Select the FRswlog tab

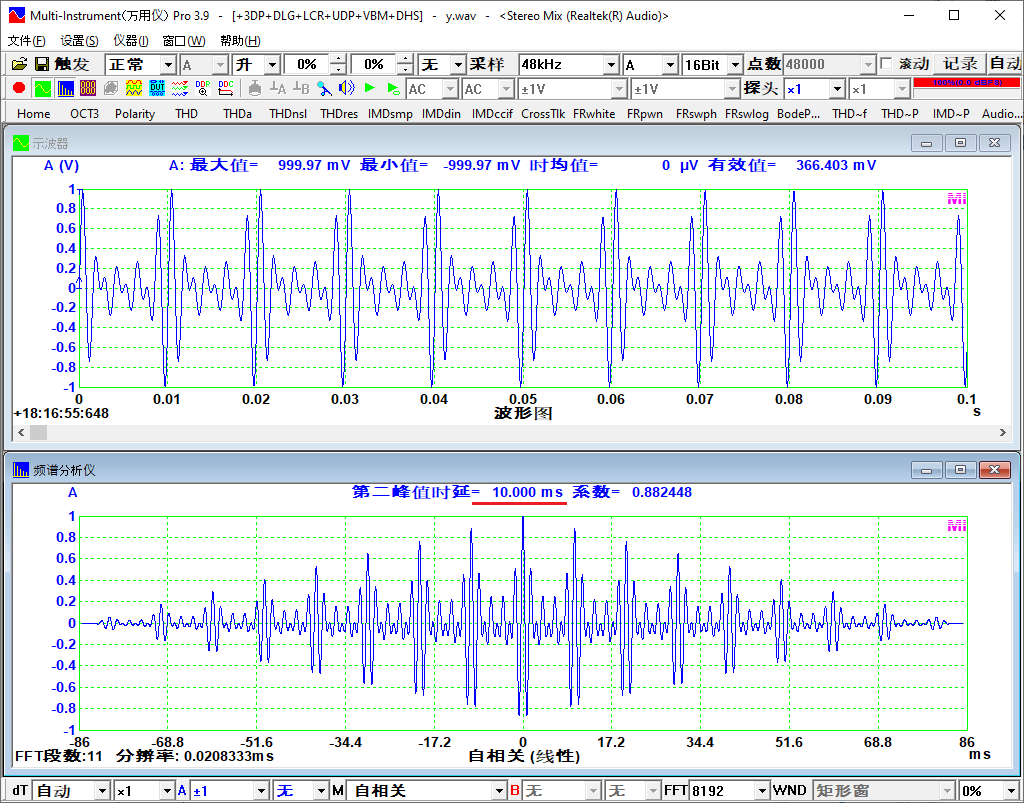click(746, 114)
